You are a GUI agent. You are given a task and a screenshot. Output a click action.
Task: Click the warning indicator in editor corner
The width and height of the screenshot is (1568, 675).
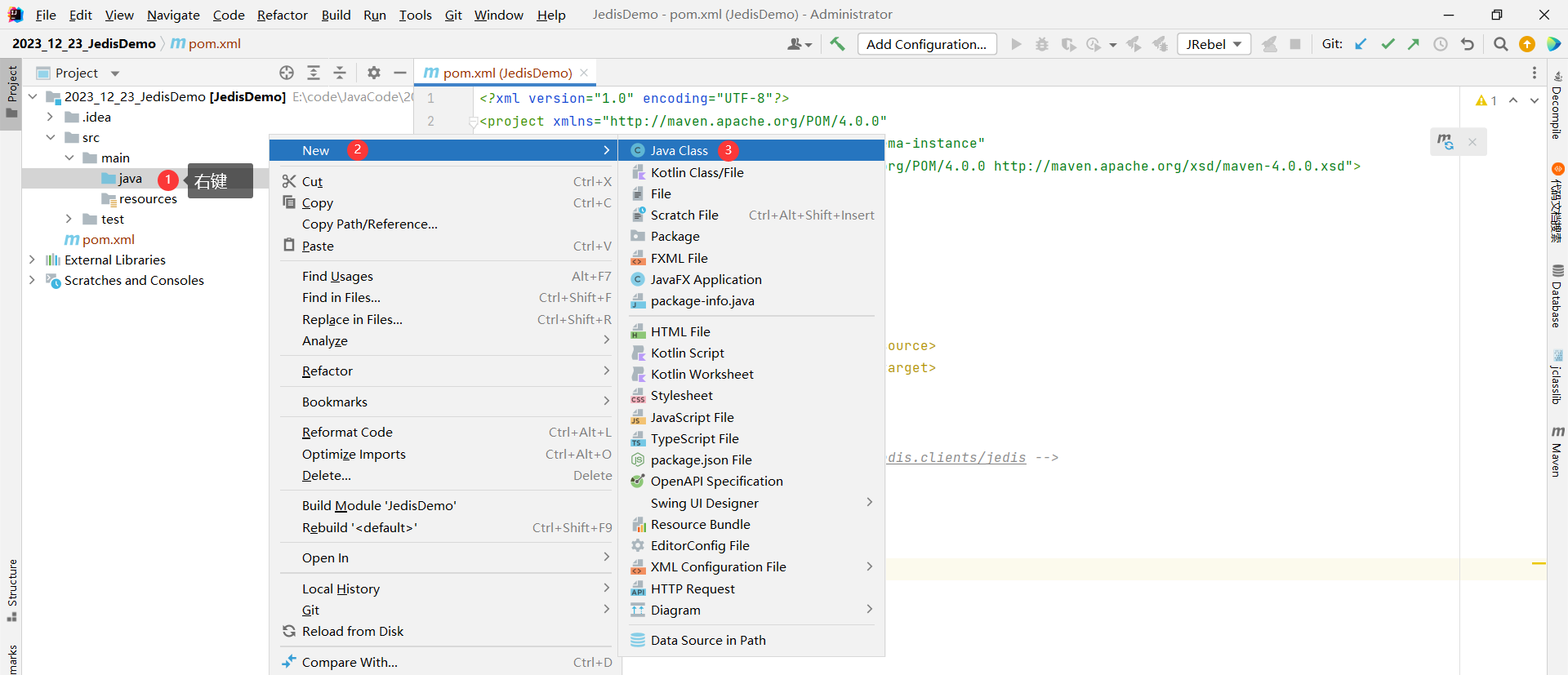point(1486,100)
